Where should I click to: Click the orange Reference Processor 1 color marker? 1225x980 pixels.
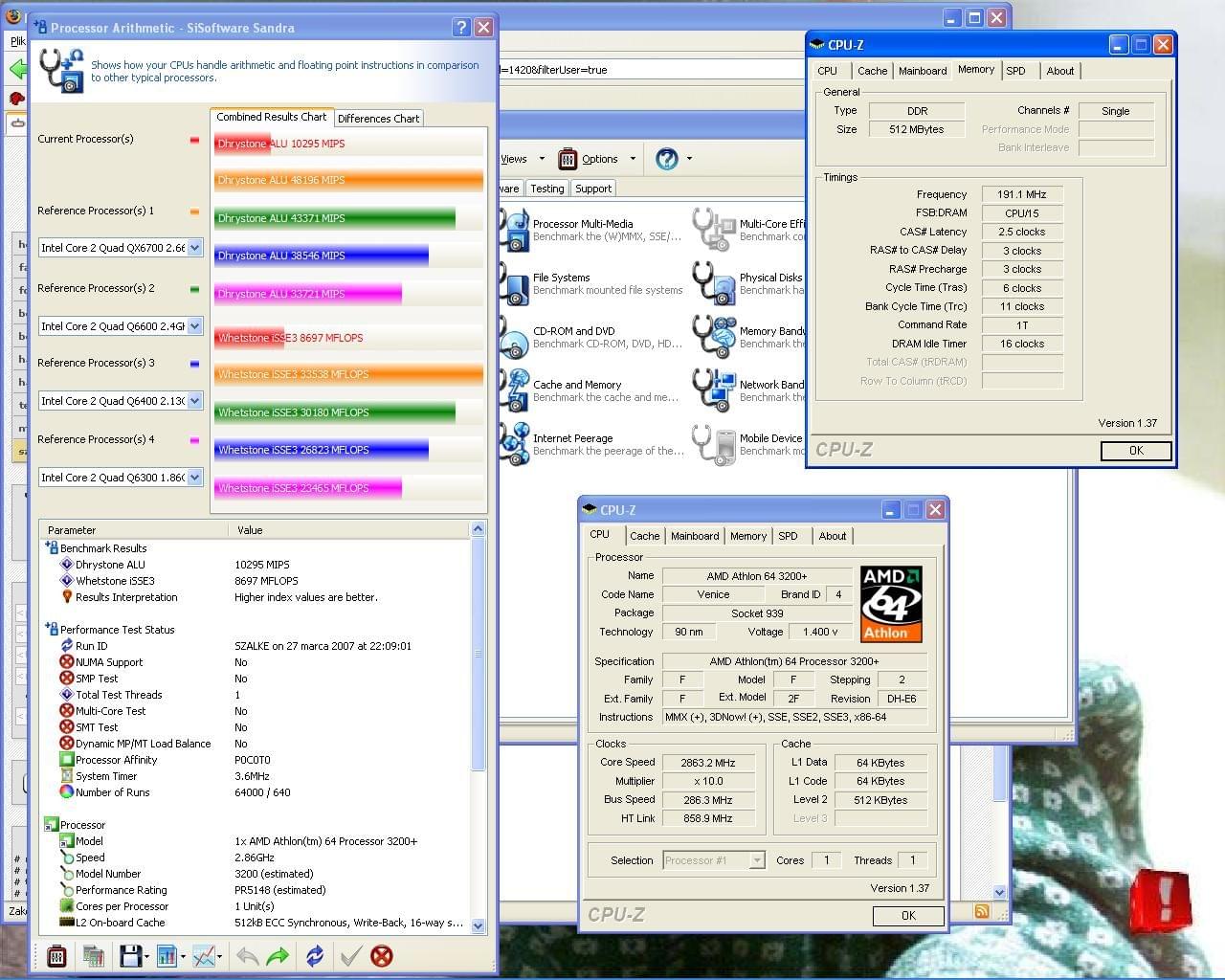195,212
